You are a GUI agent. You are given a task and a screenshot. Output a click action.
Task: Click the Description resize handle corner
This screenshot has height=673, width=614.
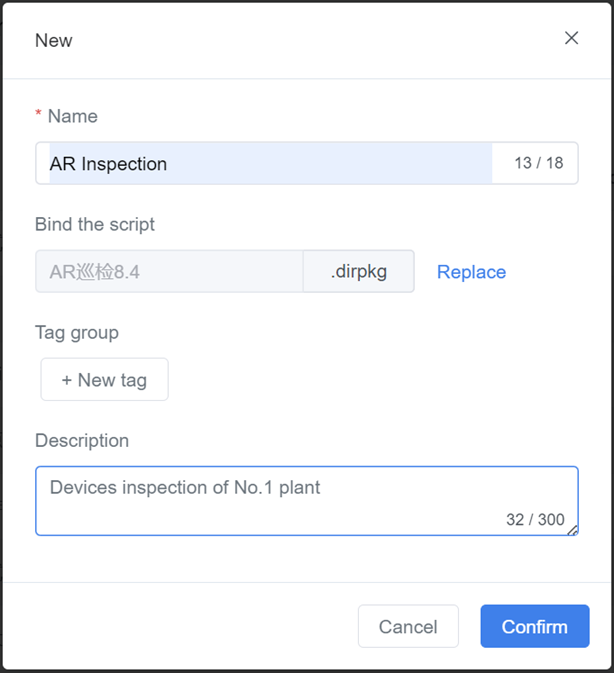(573, 530)
